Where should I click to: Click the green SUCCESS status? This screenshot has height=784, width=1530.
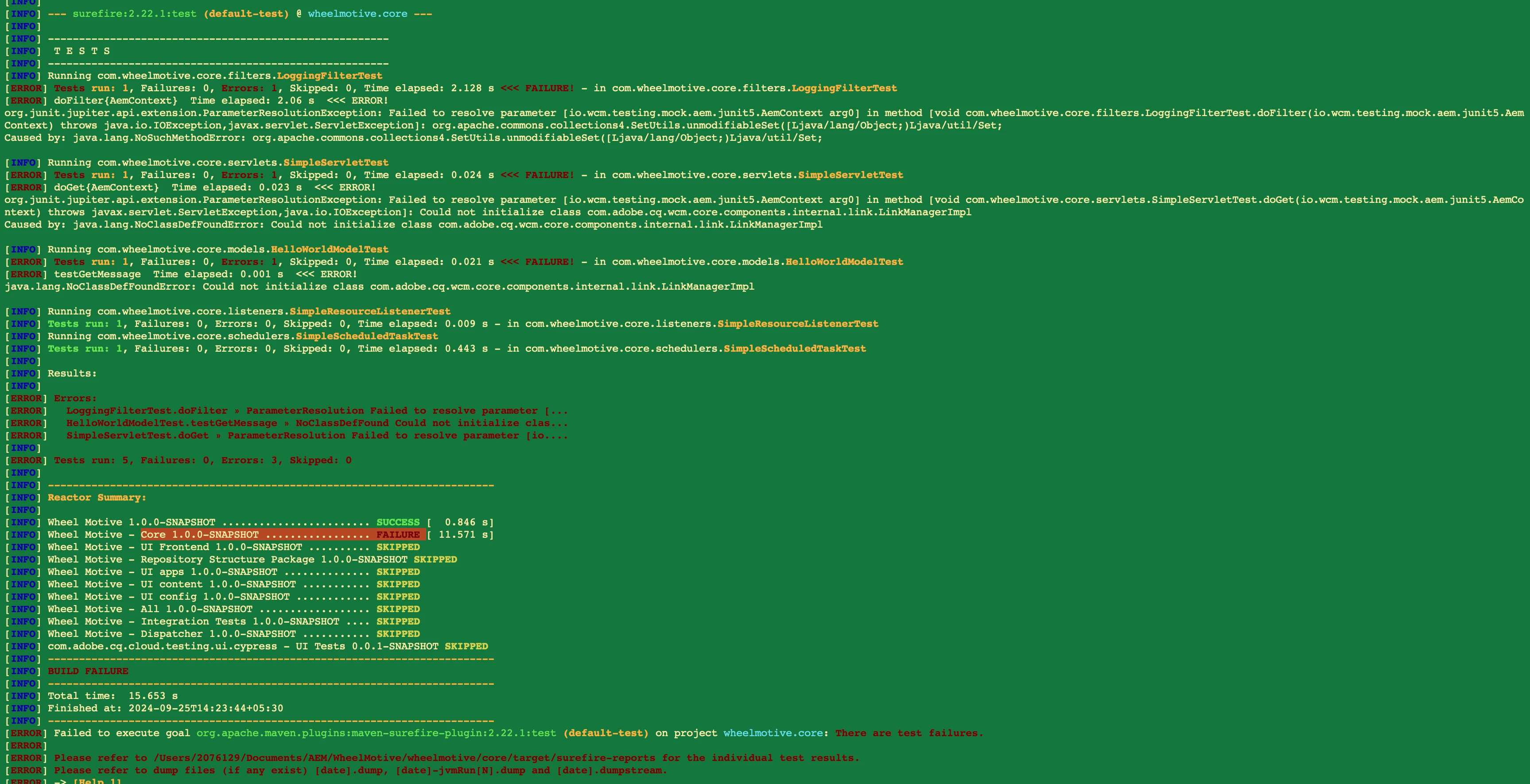click(x=397, y=523)
